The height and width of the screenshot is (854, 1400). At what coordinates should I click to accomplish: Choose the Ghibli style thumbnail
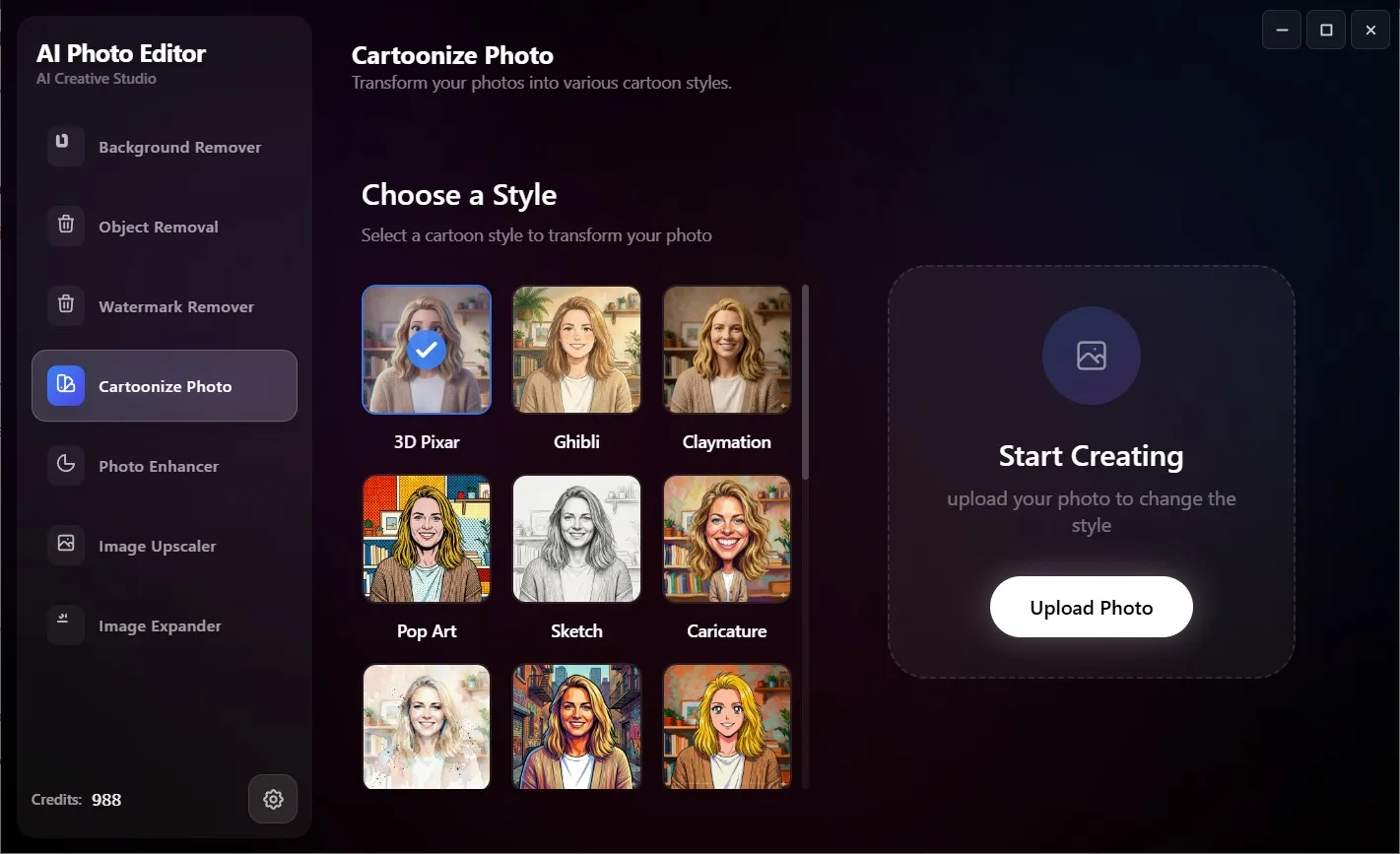(576, 350)
